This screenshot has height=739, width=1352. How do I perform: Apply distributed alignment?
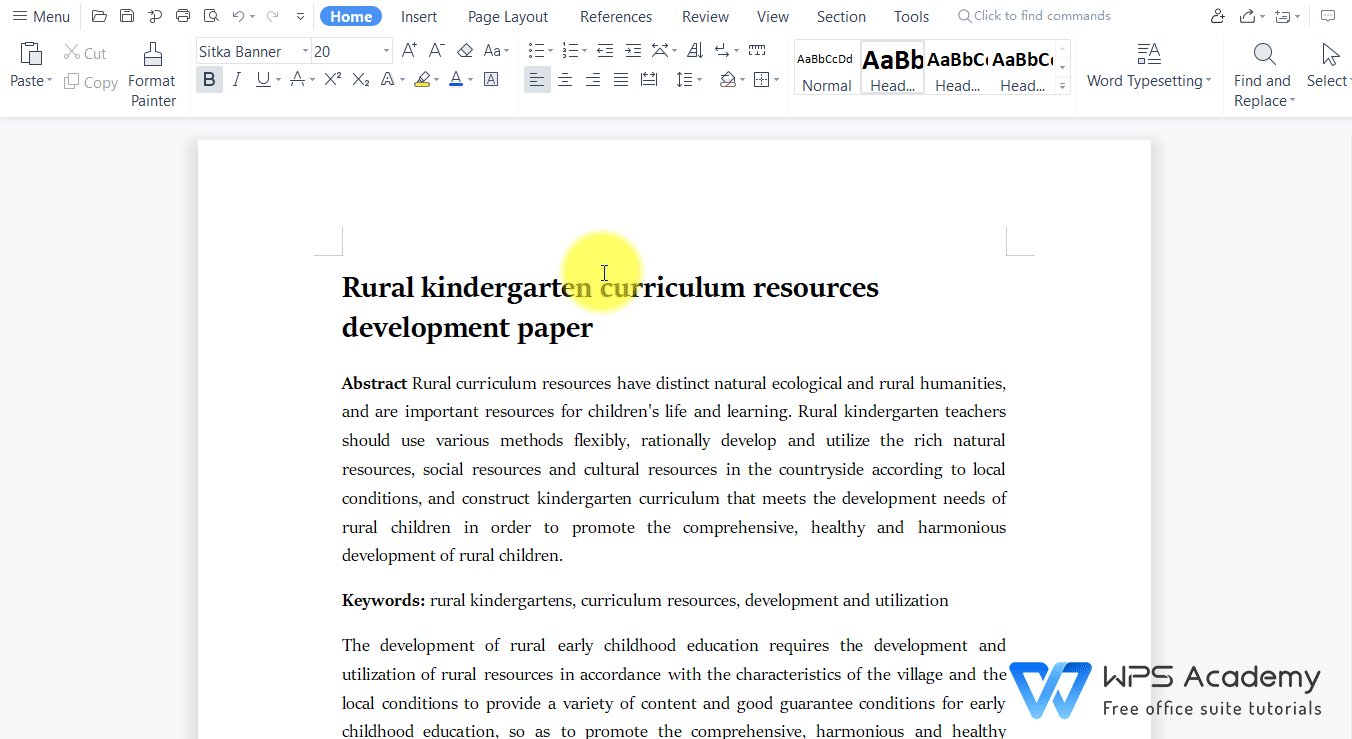(x=649, y=80)
